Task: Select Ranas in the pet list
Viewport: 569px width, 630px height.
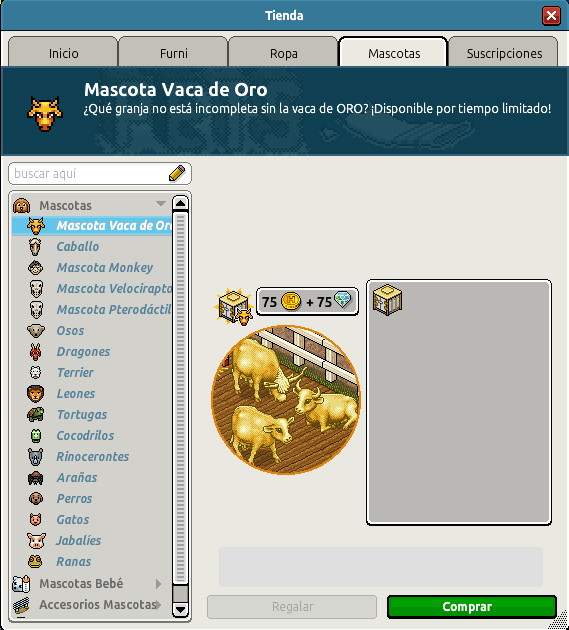Action: [x=74, y=562]
